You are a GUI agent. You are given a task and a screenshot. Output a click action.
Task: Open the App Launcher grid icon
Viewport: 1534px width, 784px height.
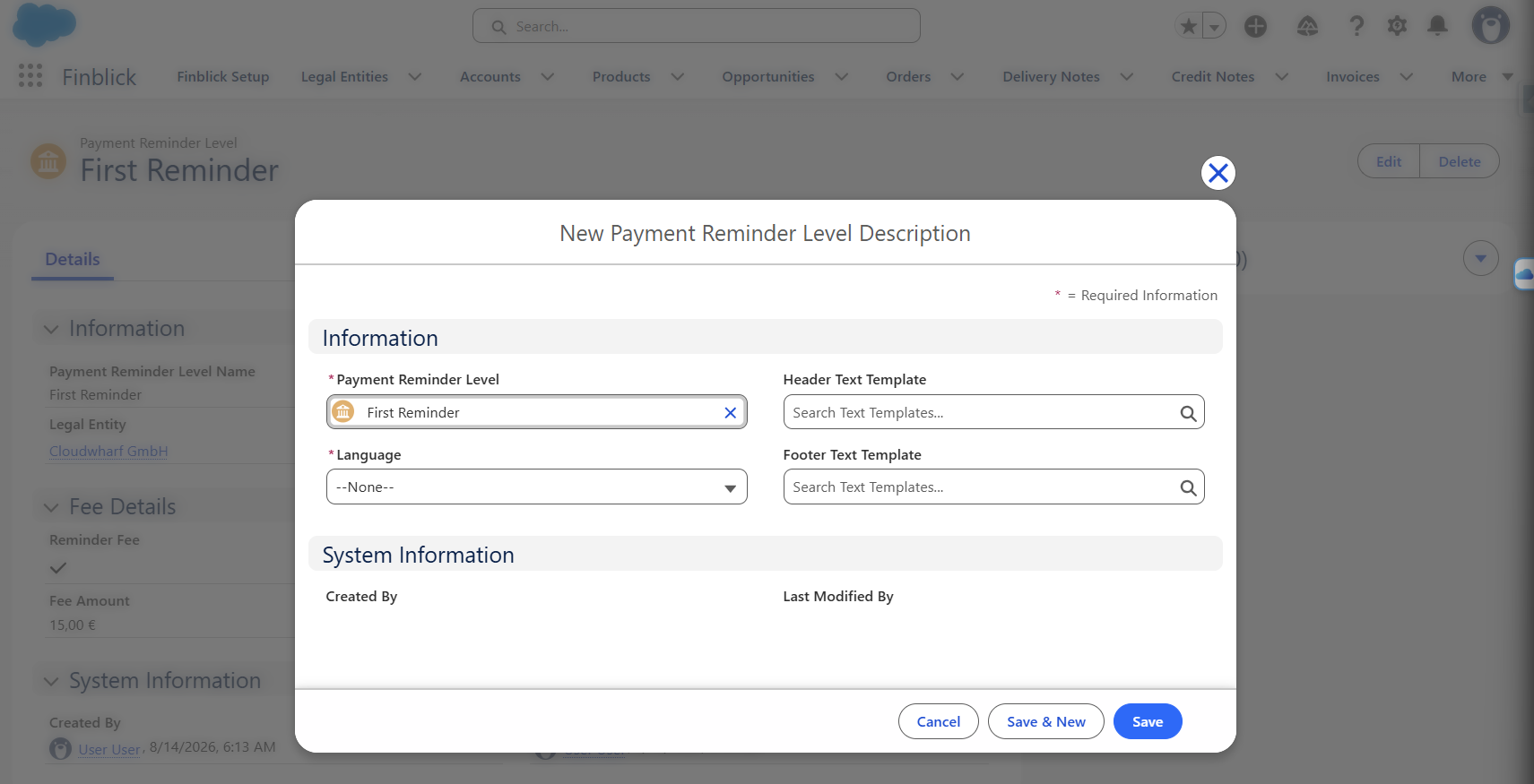point(30,76)
